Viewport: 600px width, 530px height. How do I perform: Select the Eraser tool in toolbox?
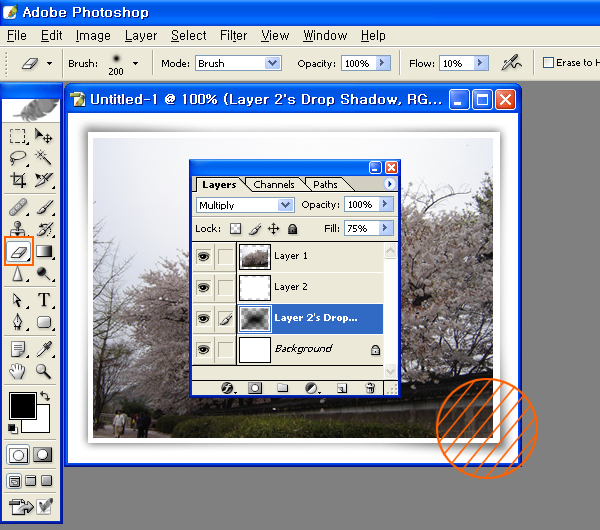pos(18,251)
